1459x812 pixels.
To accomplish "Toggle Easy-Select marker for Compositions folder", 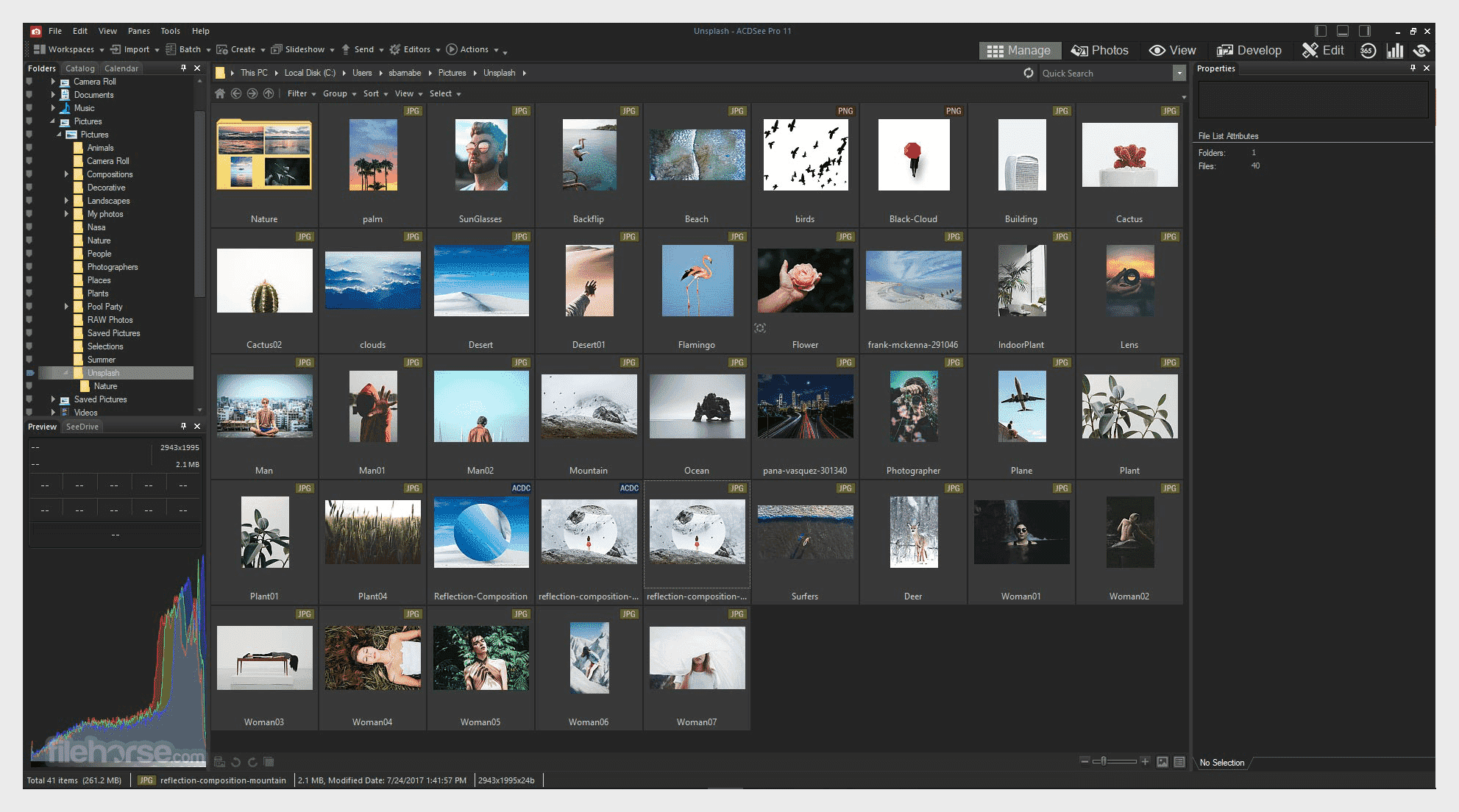I will [29, 174].
